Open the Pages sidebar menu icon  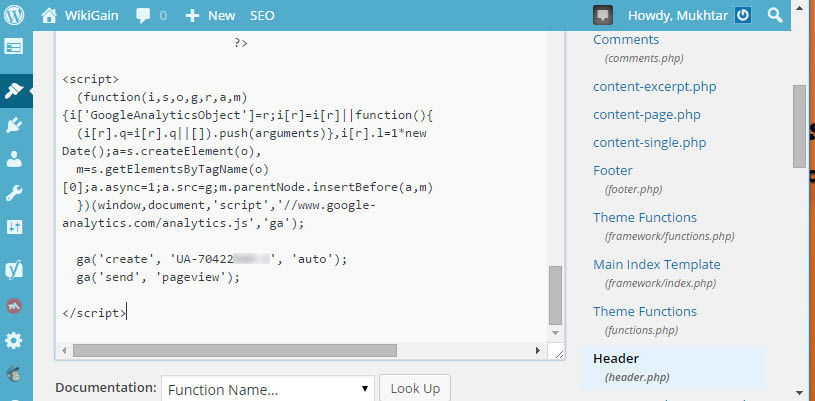[x=14, y=47]
